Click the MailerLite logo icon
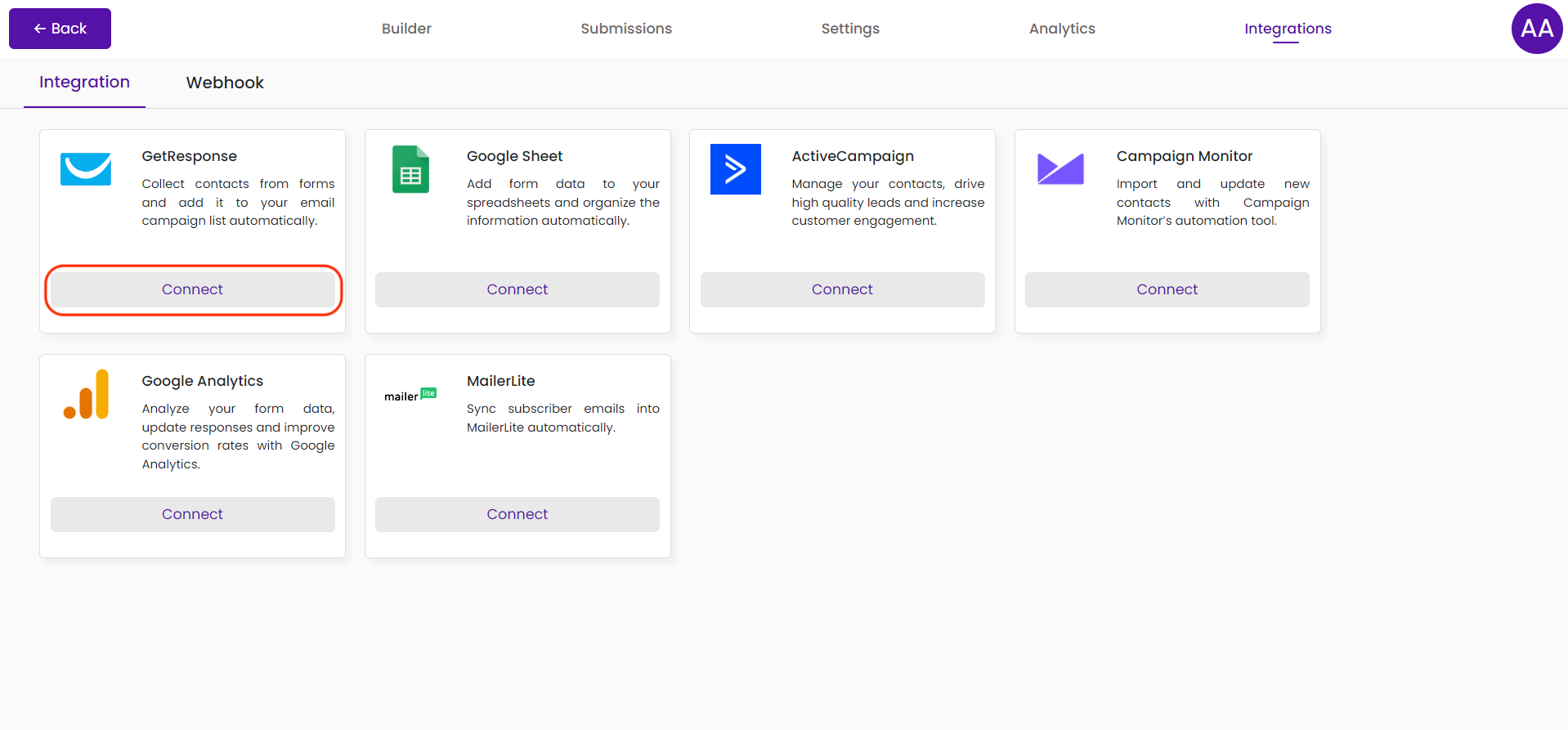The image size is (1568, 730). (410, 395)
